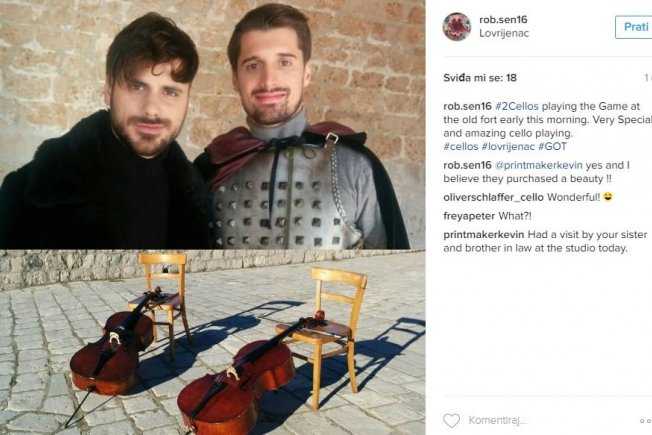Open rob.sen16 username in the reply comment
652x435 pixels.
467,165
